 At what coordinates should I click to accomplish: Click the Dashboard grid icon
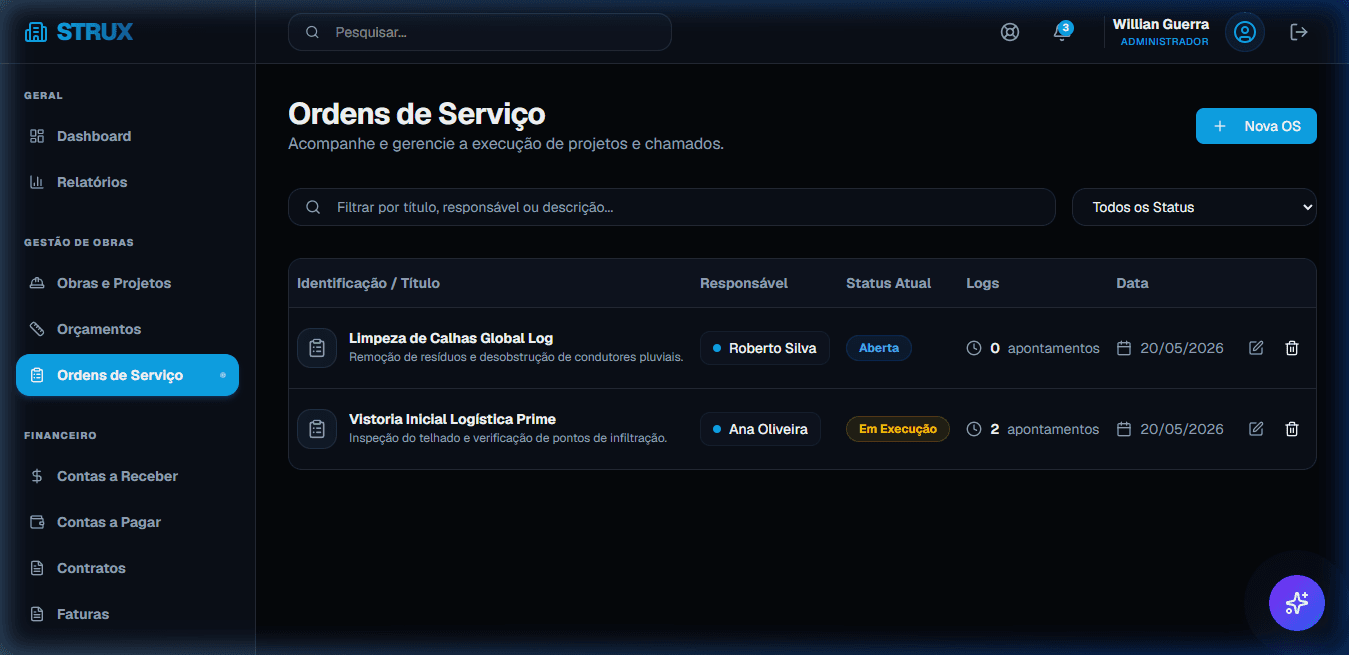37,136
